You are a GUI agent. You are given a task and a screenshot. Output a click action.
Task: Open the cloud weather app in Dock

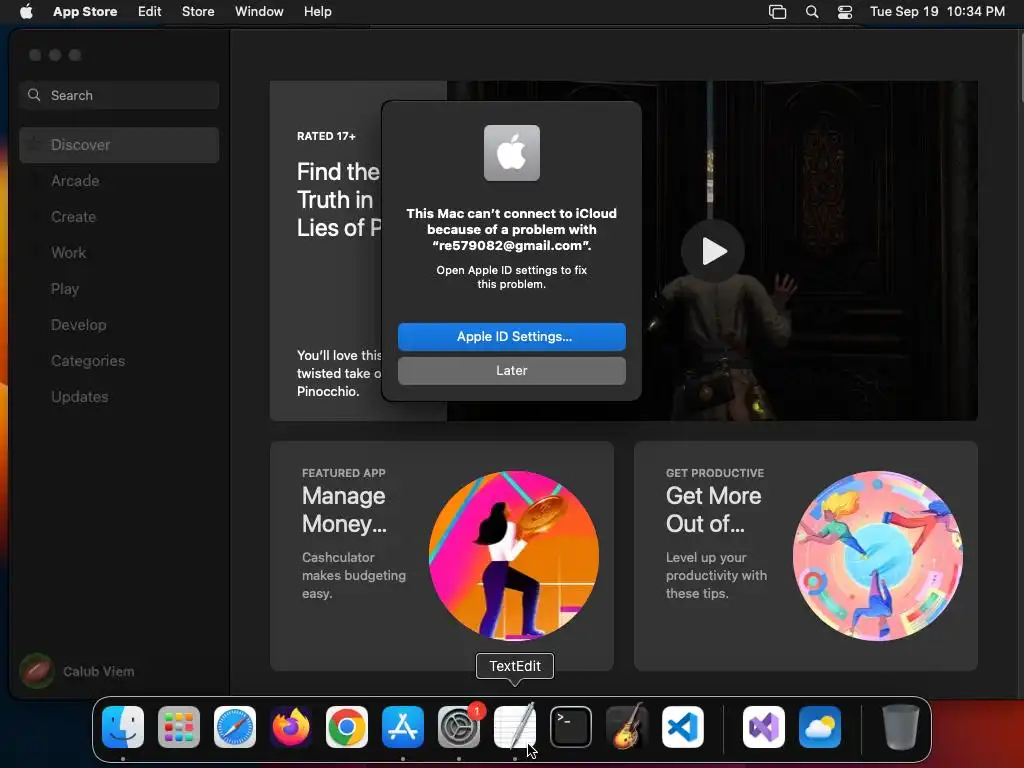tap(820, 727)
